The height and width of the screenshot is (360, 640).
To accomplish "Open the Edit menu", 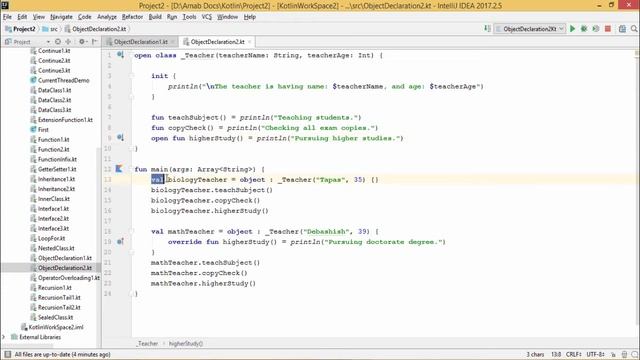I will click(x=22, y=17).
